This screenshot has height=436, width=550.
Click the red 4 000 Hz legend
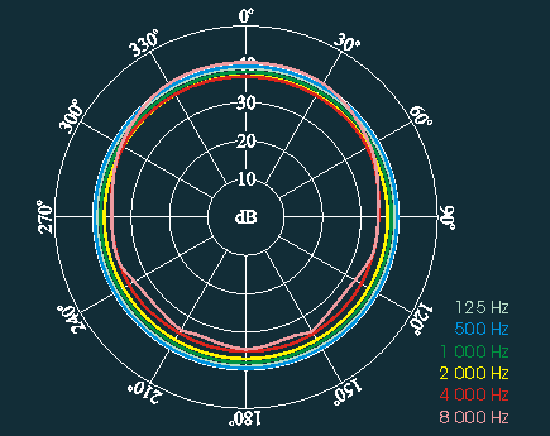(474, 395)
